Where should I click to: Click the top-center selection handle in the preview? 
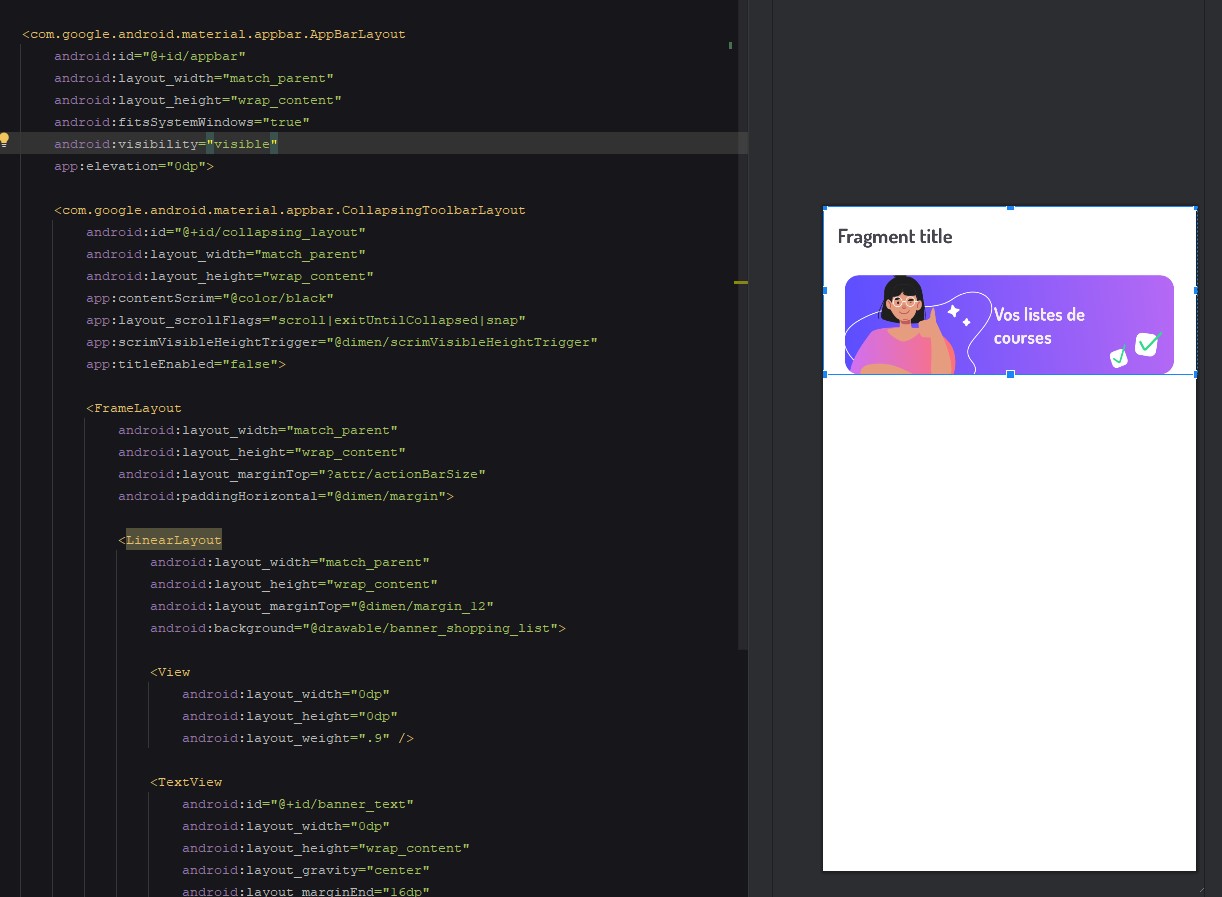pyautogui.click(x=1010, y=208)
